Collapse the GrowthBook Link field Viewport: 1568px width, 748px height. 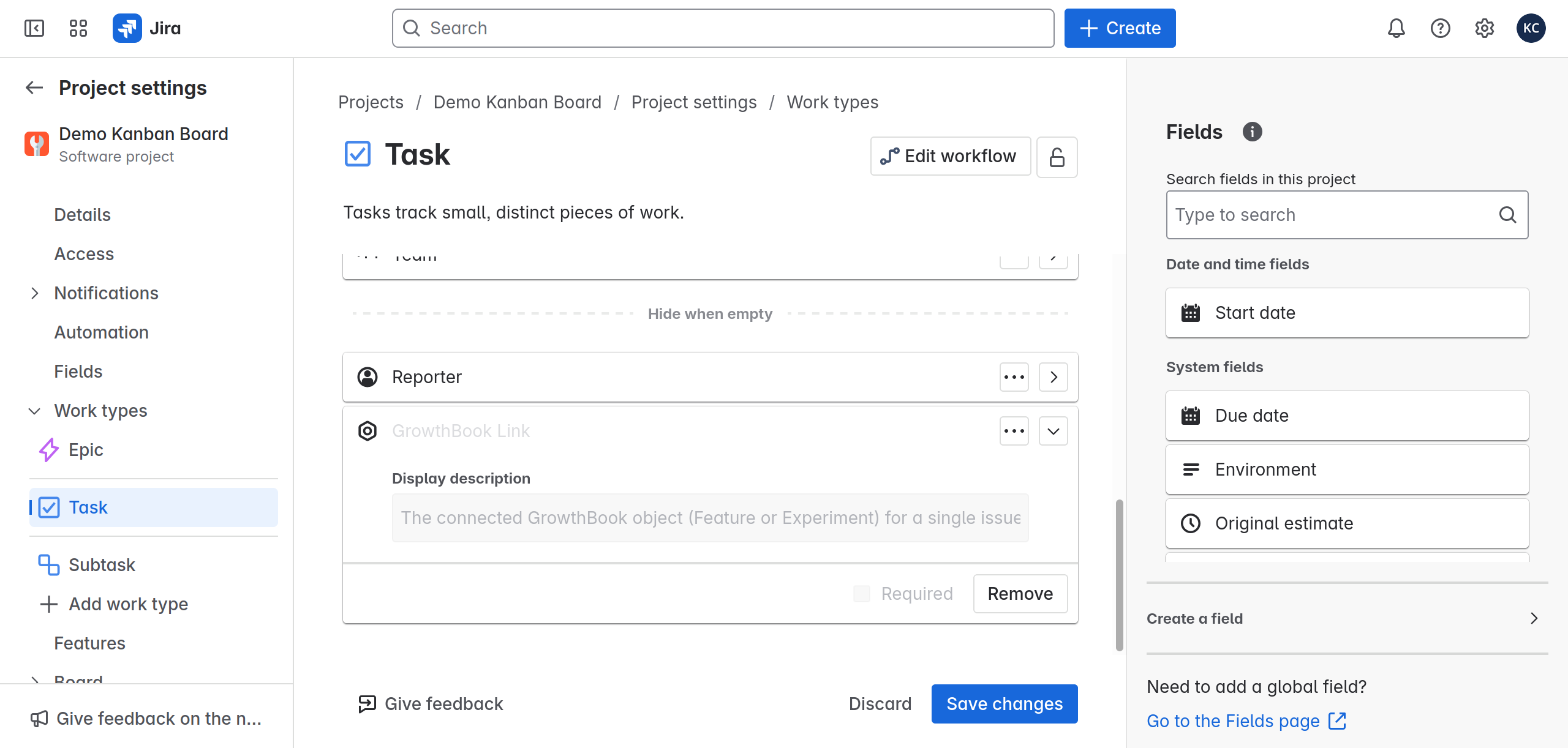[1053, 431]
